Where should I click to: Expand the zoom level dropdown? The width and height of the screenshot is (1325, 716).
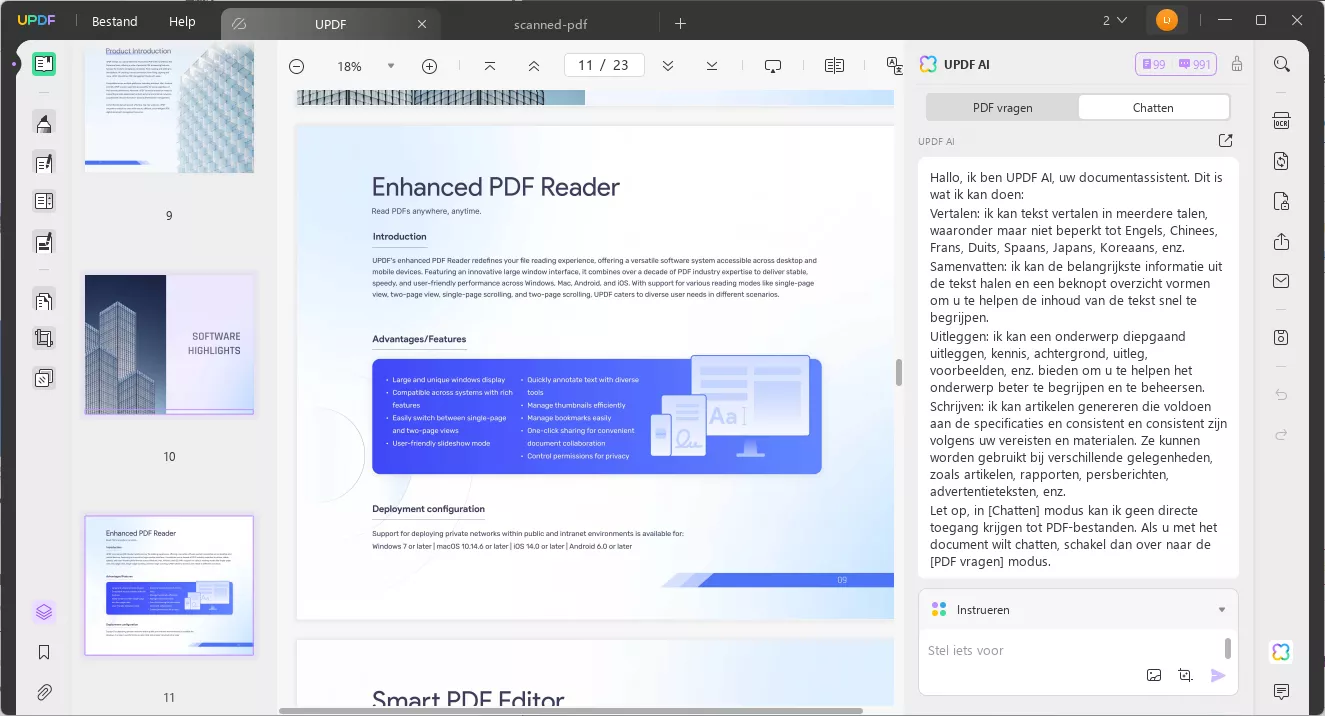[391, 66]
